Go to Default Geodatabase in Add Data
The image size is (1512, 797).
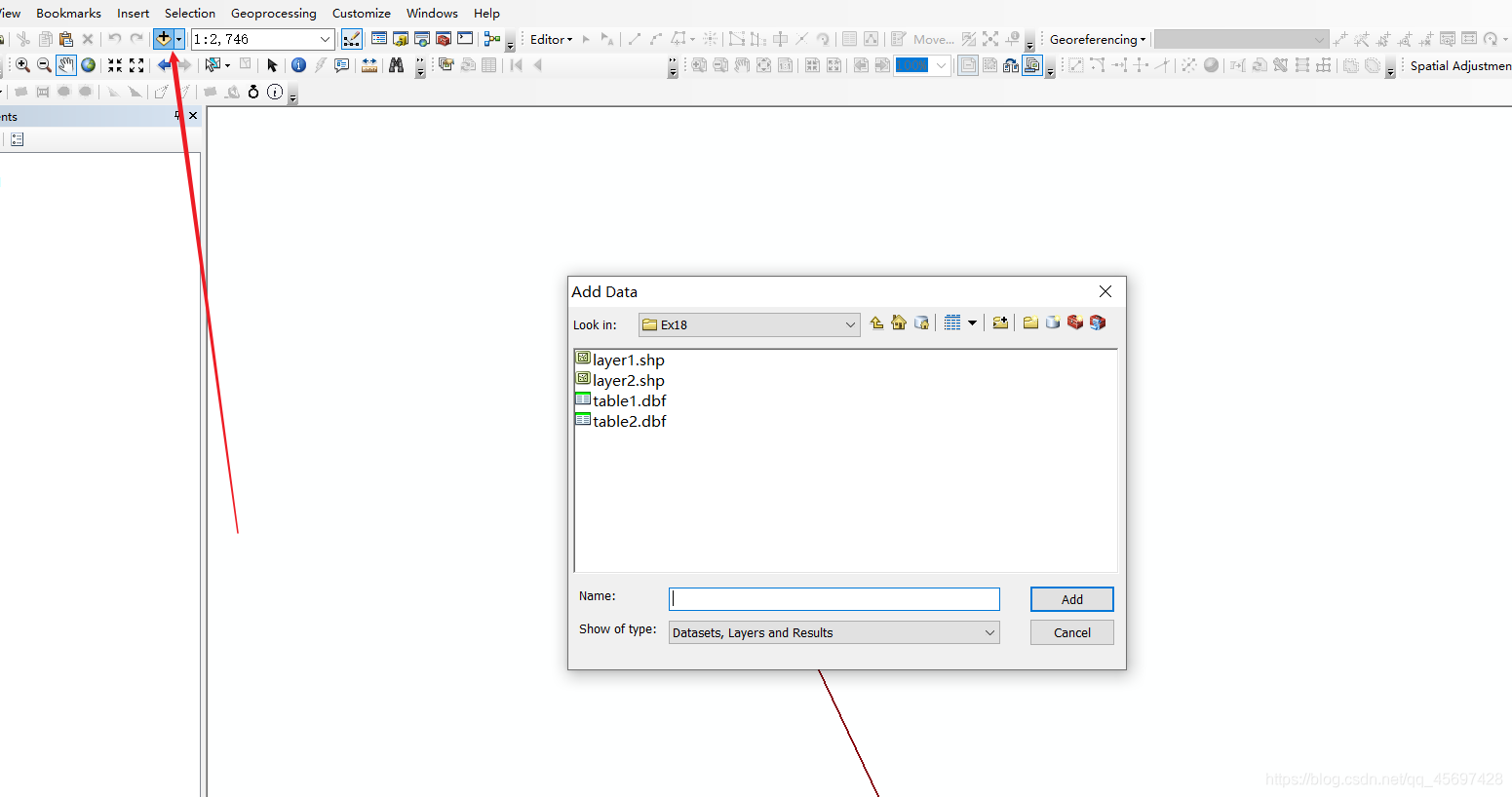pyautogui.click(x=921, y=323)
